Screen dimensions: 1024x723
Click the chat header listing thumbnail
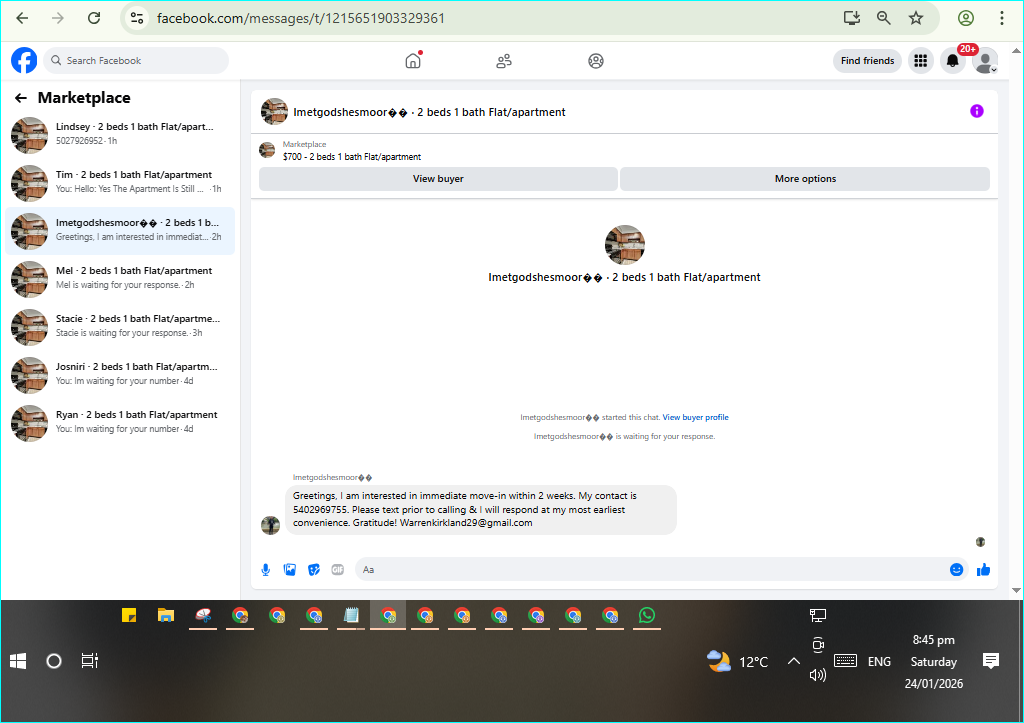[x=274, y=112]
